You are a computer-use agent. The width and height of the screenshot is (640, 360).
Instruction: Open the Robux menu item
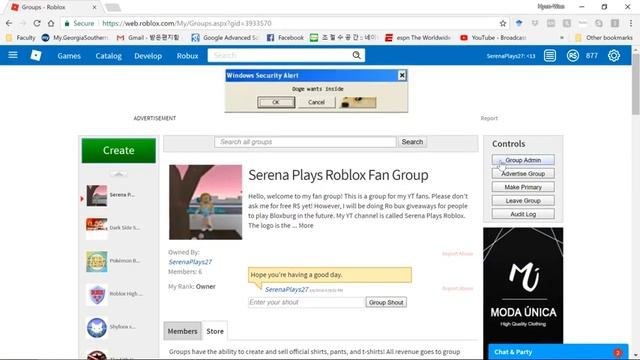(x=187, y=56)
